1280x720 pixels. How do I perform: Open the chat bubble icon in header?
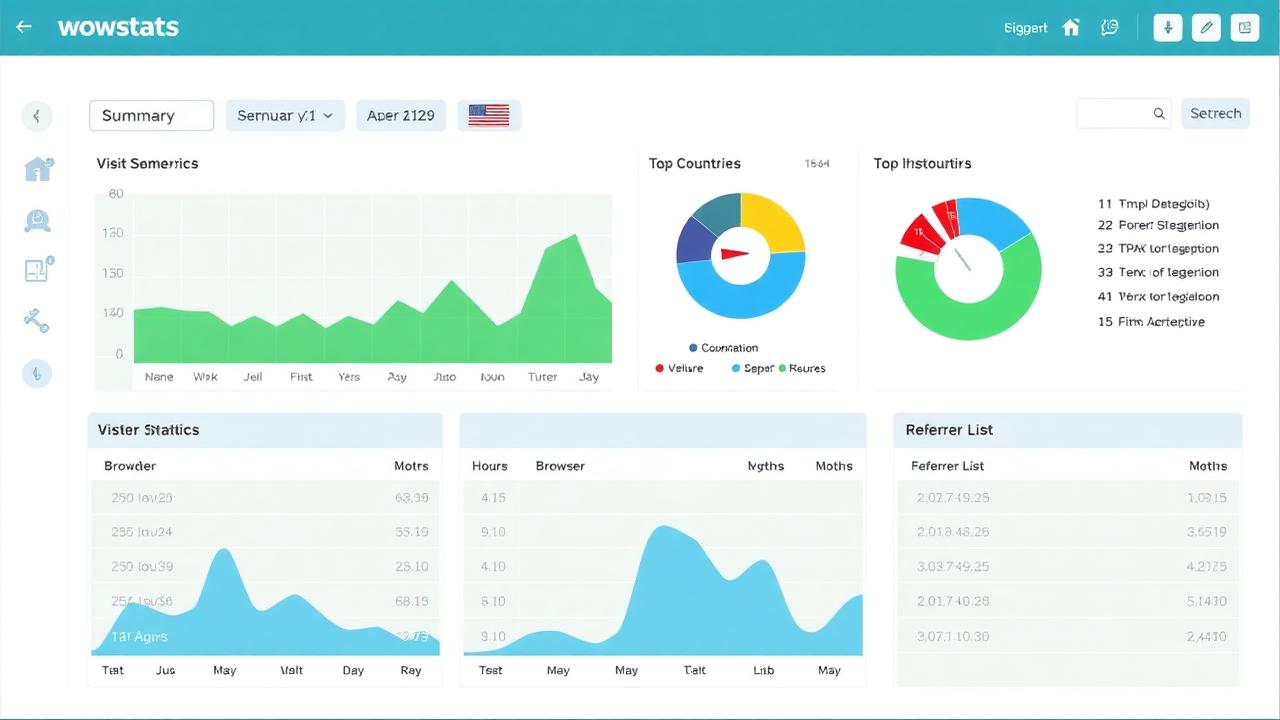pos(1109,28)
